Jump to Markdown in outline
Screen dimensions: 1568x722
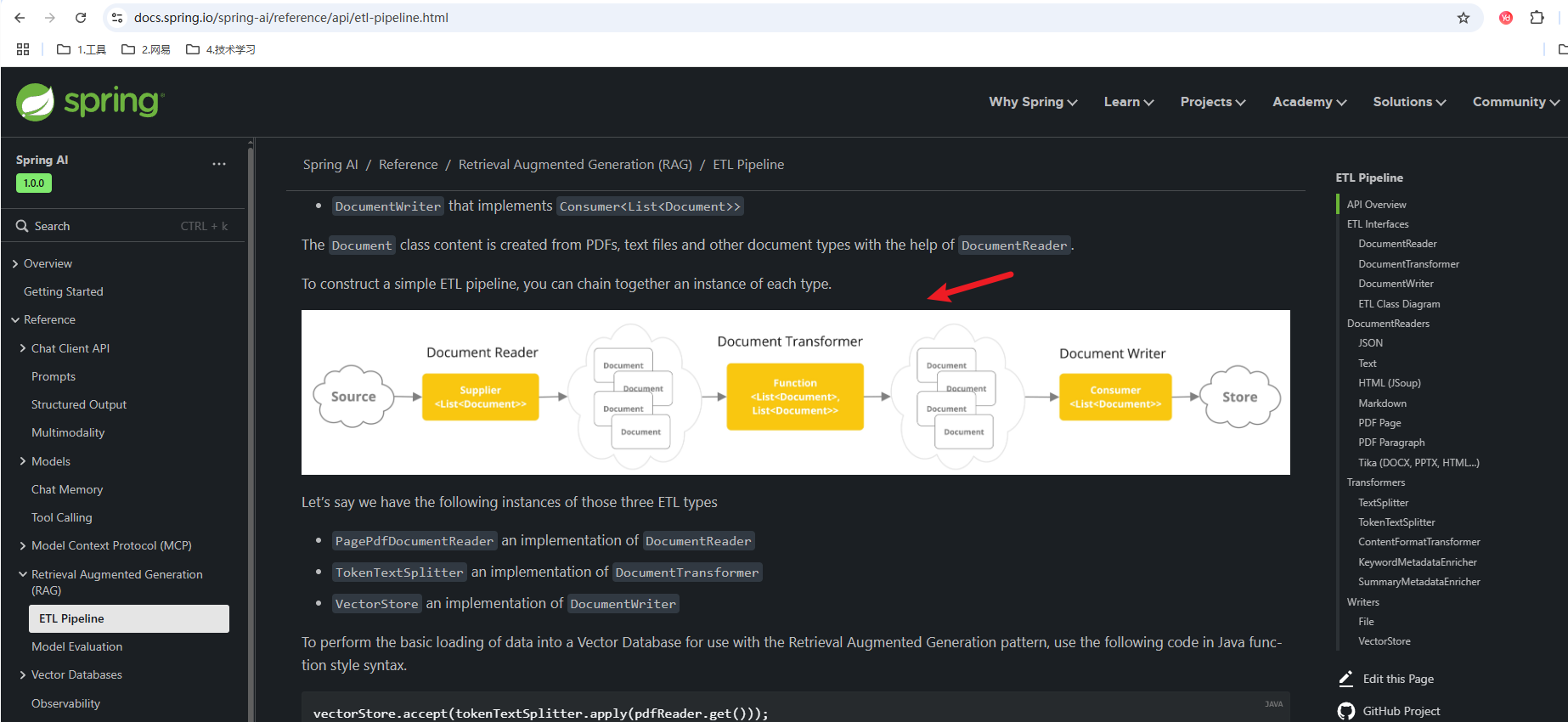coord(1382,403)
